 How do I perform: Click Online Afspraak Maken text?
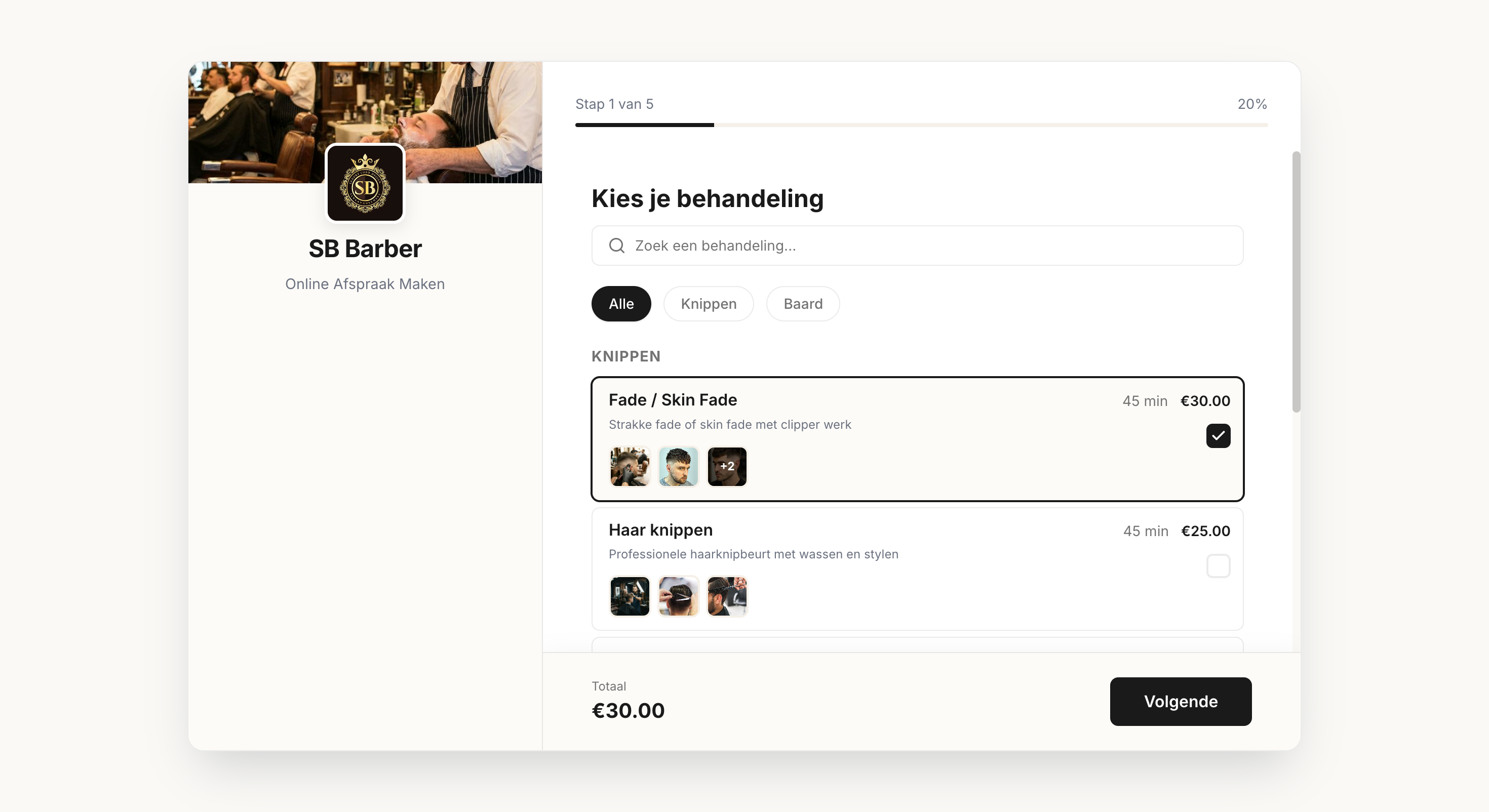point(365,284)
